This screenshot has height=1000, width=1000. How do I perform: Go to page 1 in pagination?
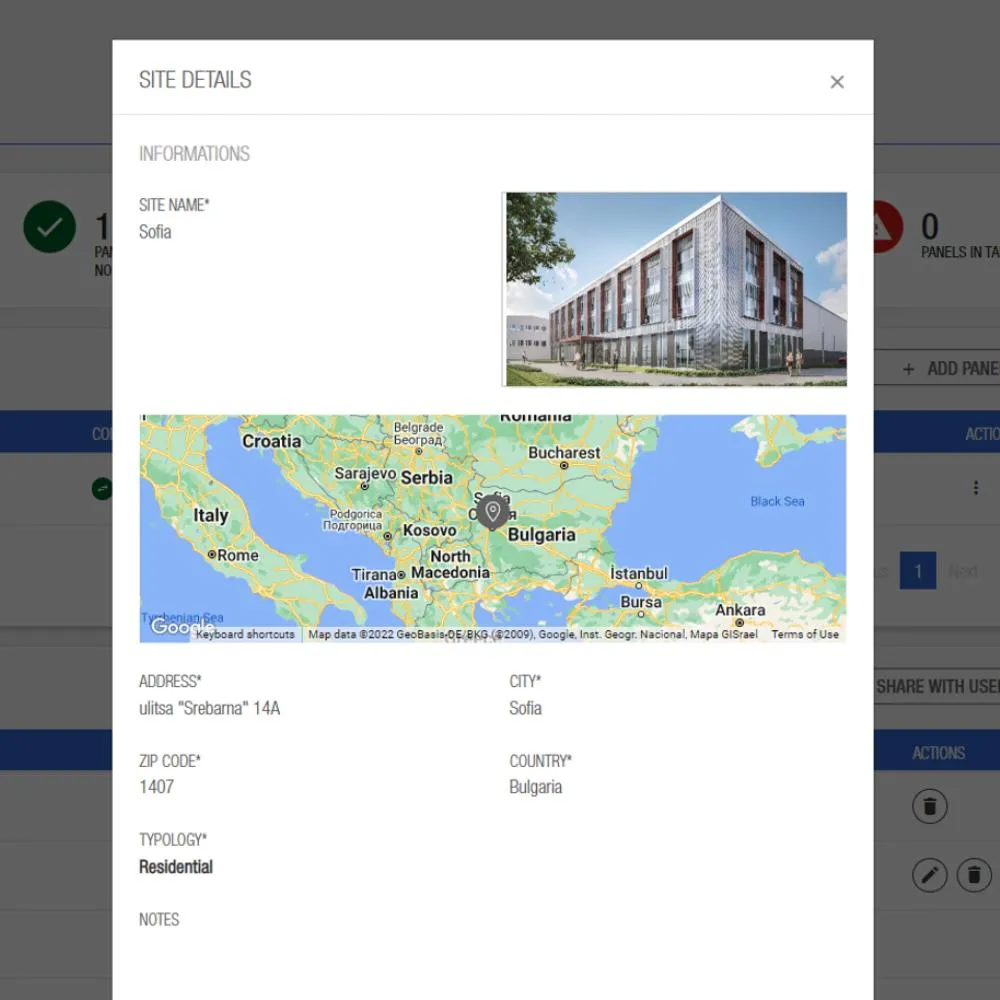coord(918,570)
